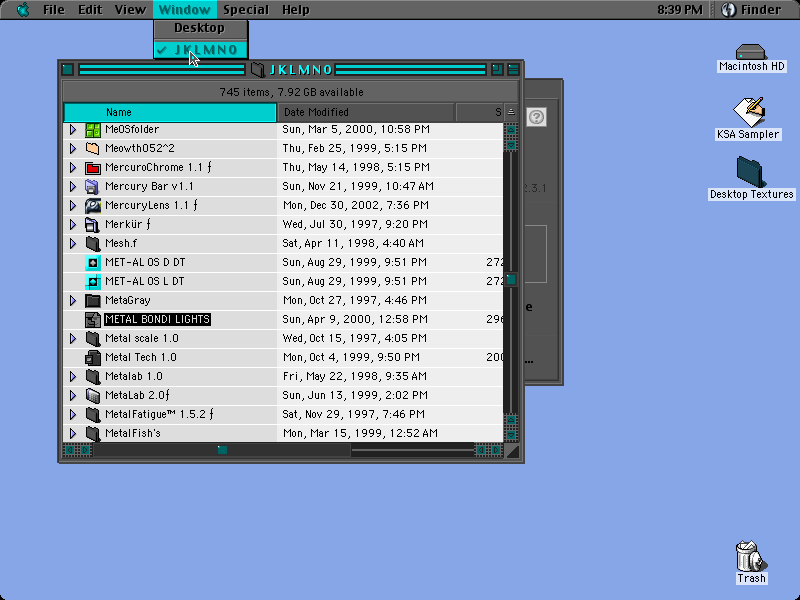Open the File menu

54,10
